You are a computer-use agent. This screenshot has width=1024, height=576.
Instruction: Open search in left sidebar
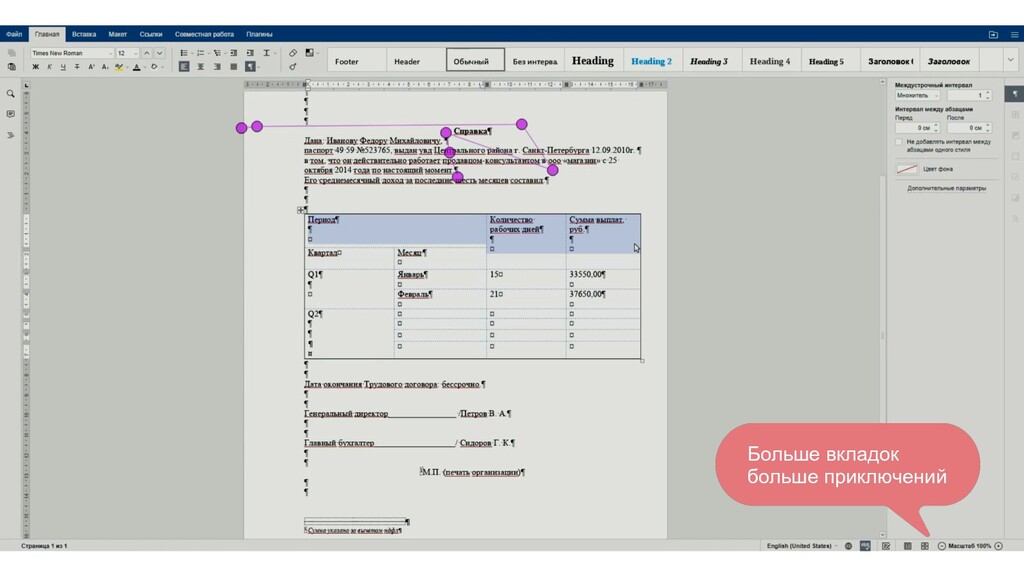pos(10,94)
